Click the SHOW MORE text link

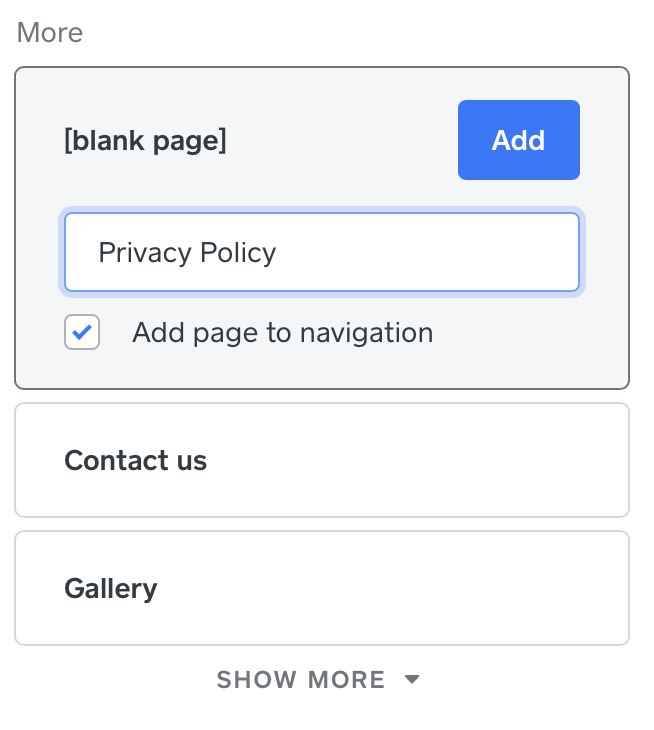click(x=301, y=680)
